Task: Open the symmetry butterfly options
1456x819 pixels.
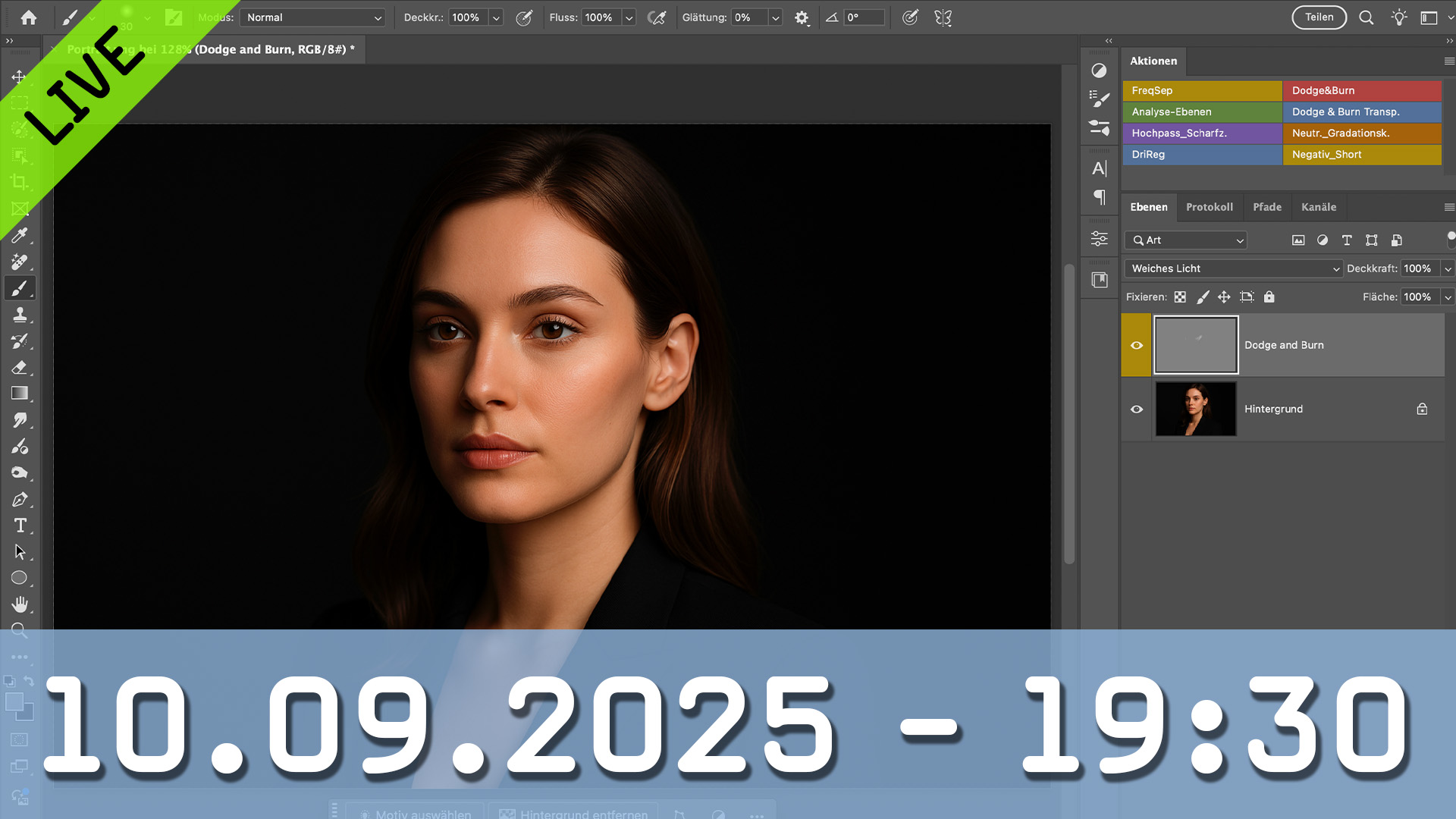Action: pos(943,17)
